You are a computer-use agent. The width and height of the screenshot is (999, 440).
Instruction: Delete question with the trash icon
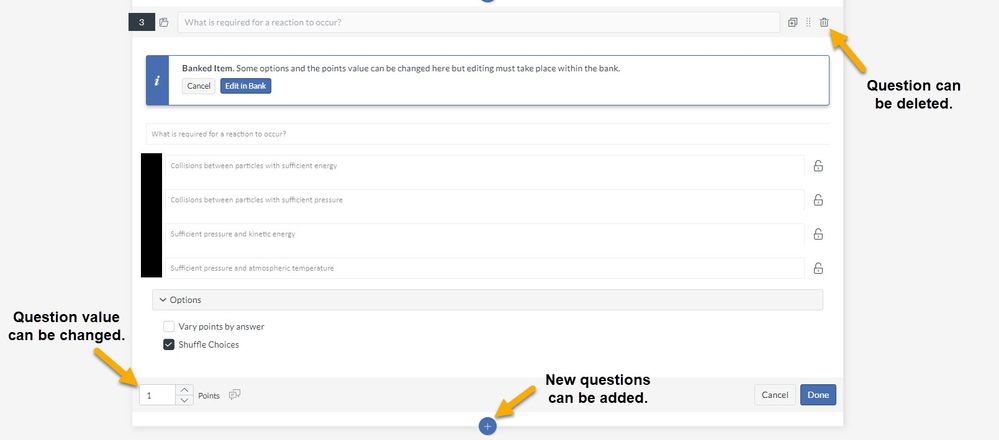click(824, 22)
